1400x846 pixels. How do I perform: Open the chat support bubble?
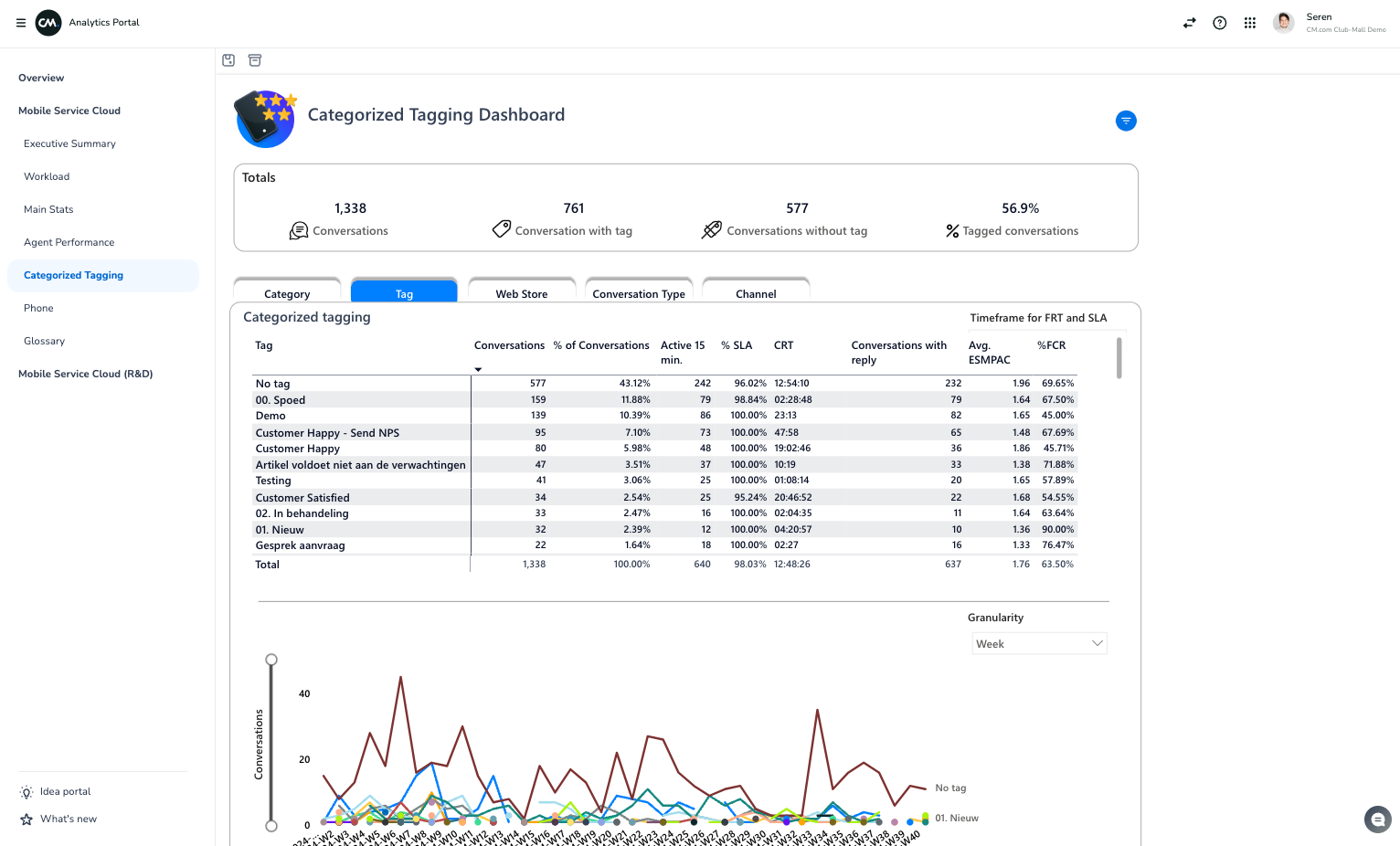[1377, 820]
